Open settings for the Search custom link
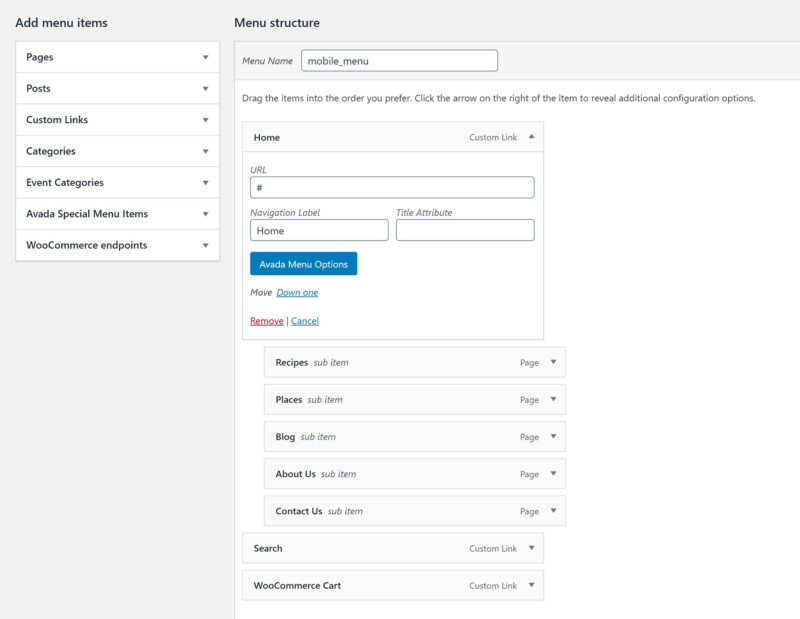This screenshot has width=800, height=619. click(x=531, y=548)
